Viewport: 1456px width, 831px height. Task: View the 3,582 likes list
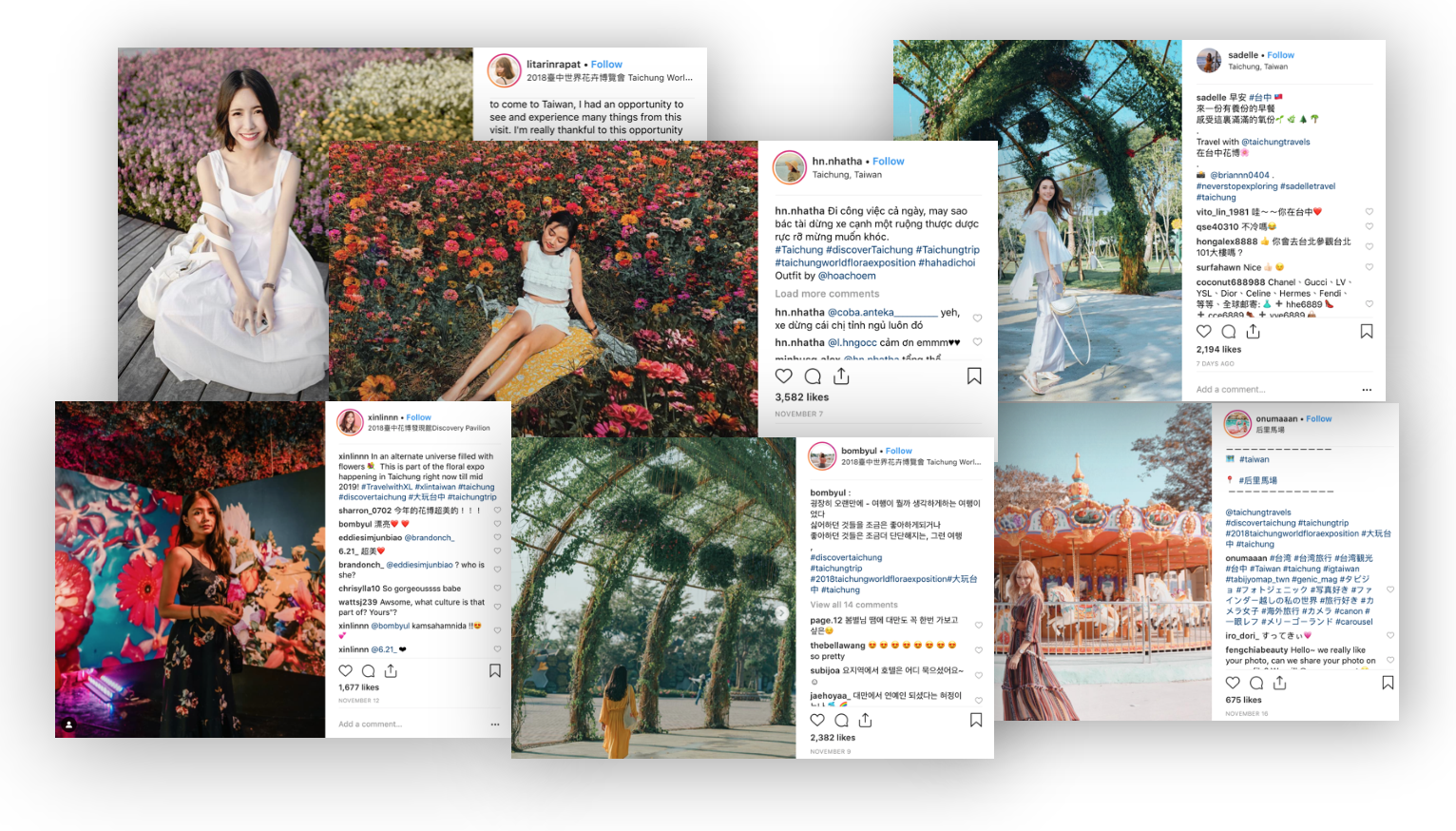click(801, 397)
